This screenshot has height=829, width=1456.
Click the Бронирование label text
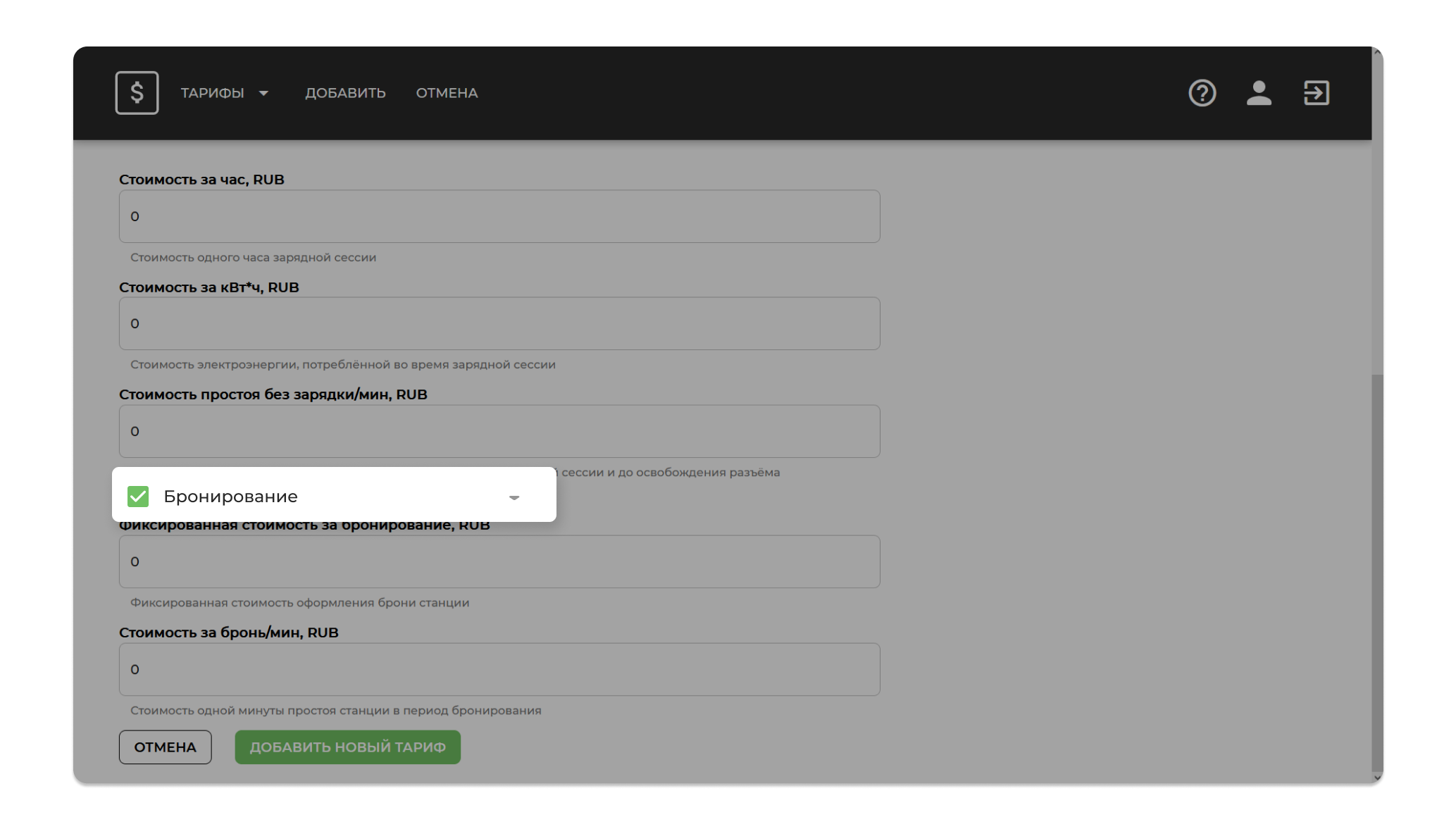(x=230, y=496)
